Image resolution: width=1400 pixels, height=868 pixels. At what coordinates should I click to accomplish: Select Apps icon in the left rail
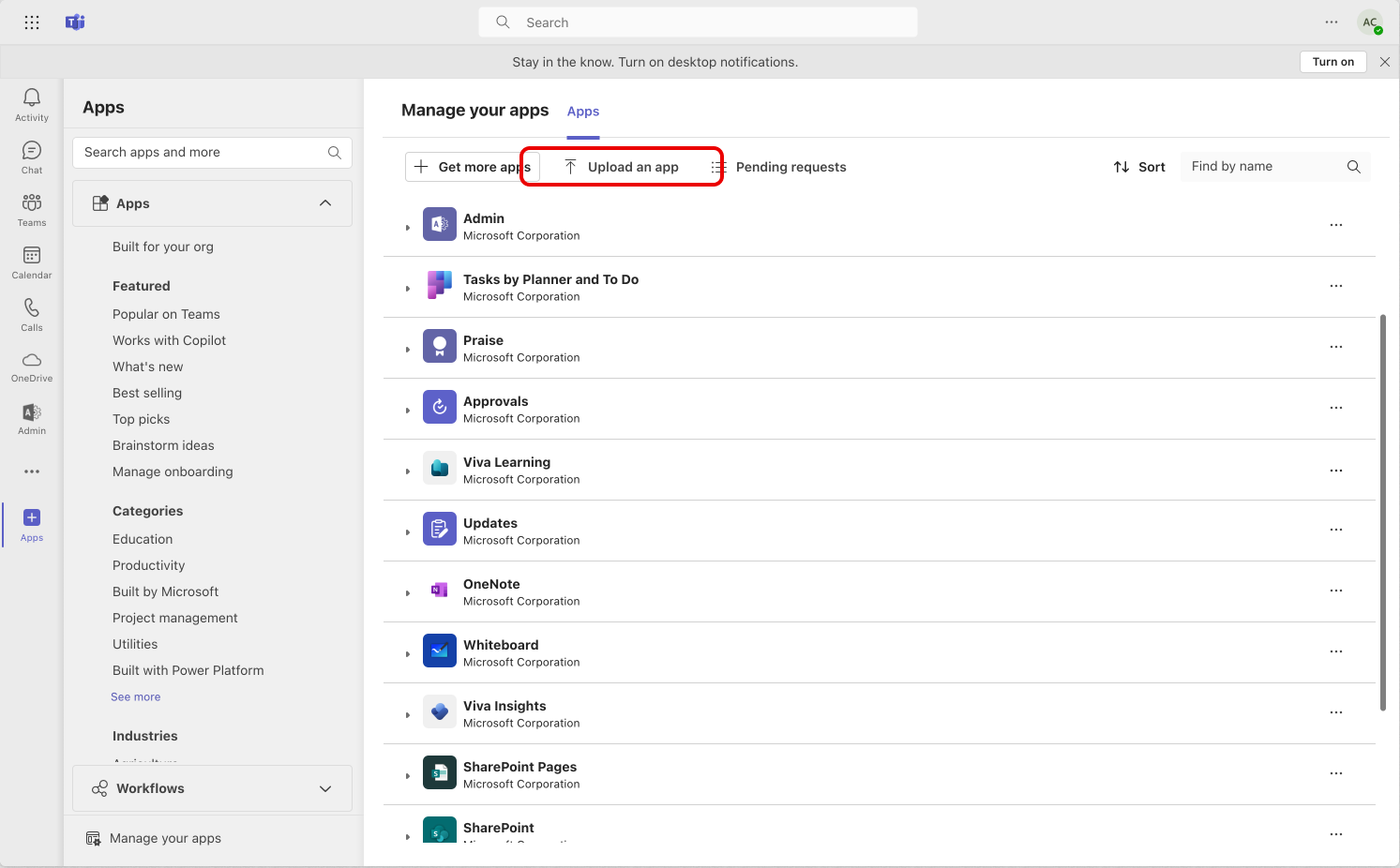[32, 525]
